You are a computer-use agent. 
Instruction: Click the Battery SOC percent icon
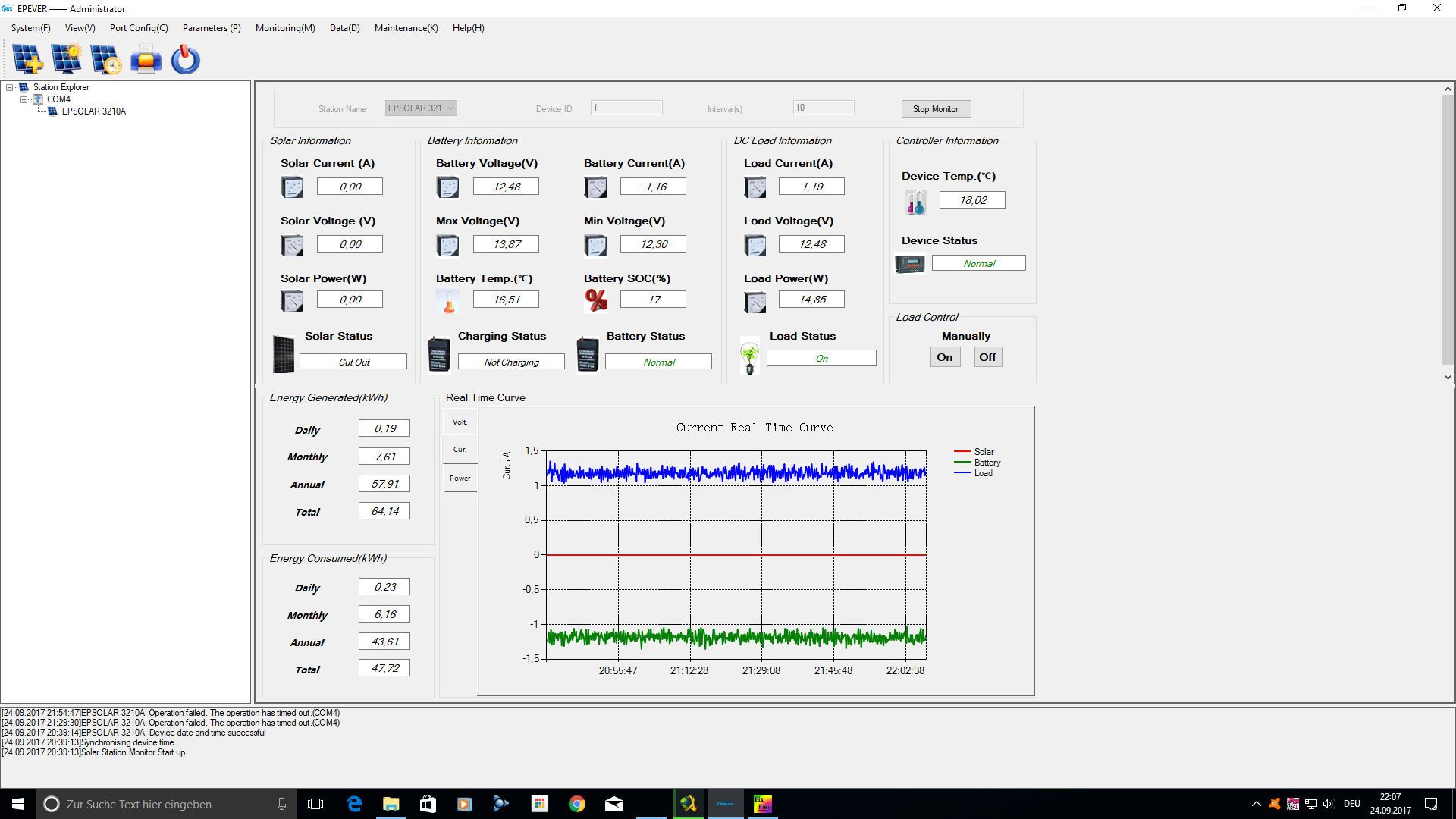pyautogui.click(x=596, y=300)
